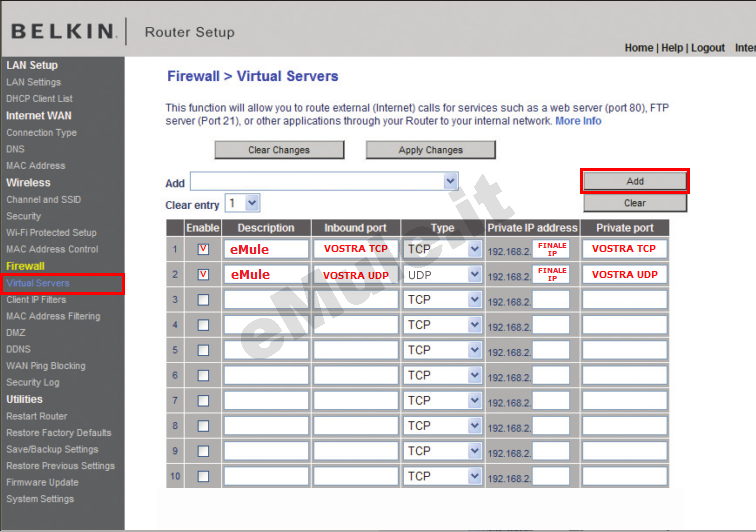Select Virtual Servers in the sidebar
Viewport: 756px width, 532px height.
38,283
